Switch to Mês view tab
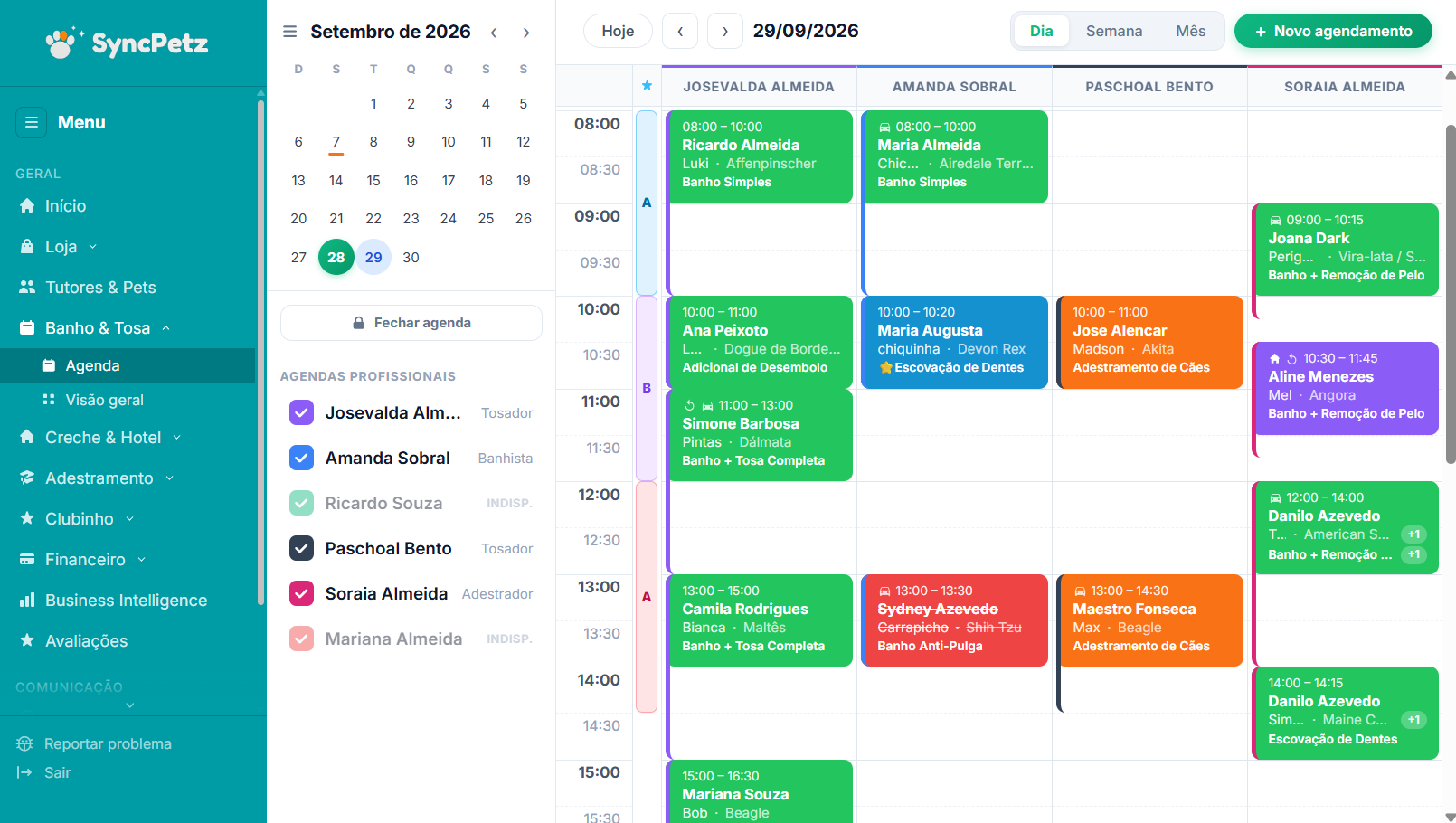The height and width of the screenshot is (823, 1456). (x=1191, y=31)
